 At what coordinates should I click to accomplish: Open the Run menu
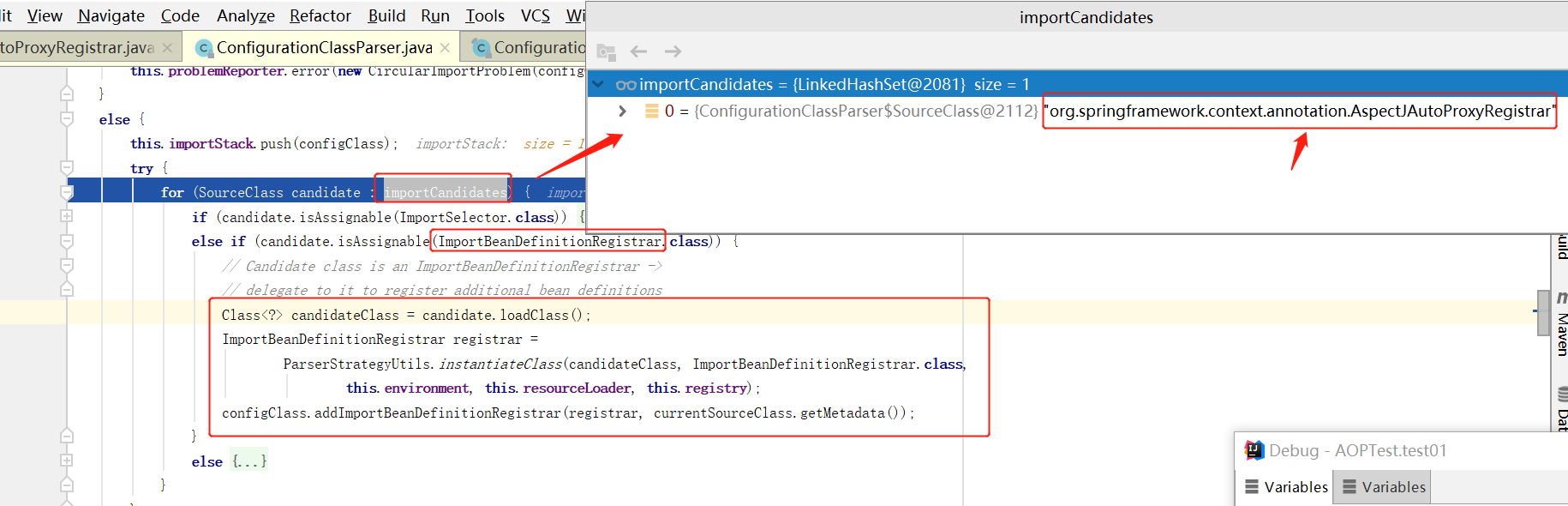pos(435,15)
